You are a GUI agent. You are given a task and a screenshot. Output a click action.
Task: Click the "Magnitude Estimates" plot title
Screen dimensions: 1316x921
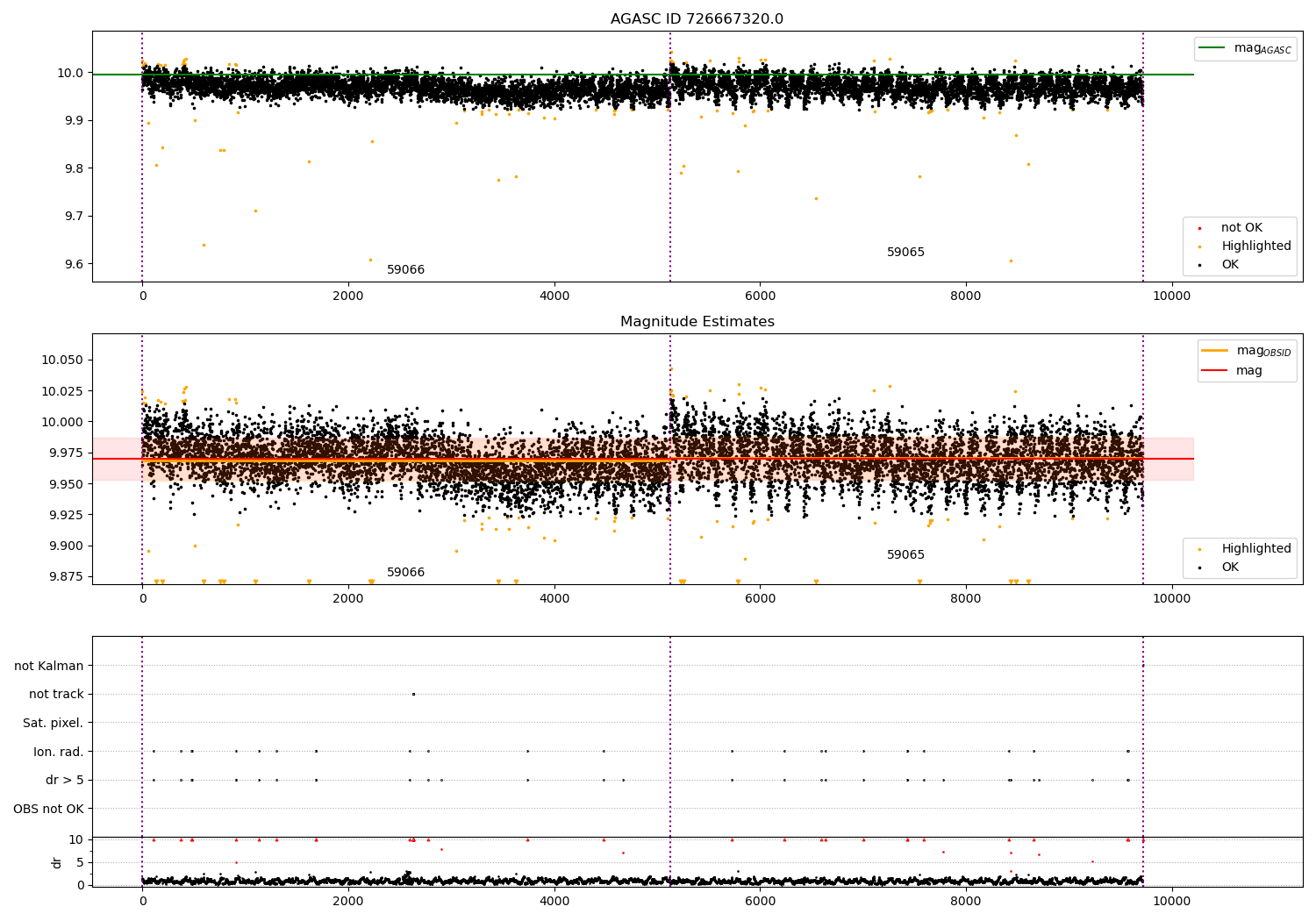(697, 322)
